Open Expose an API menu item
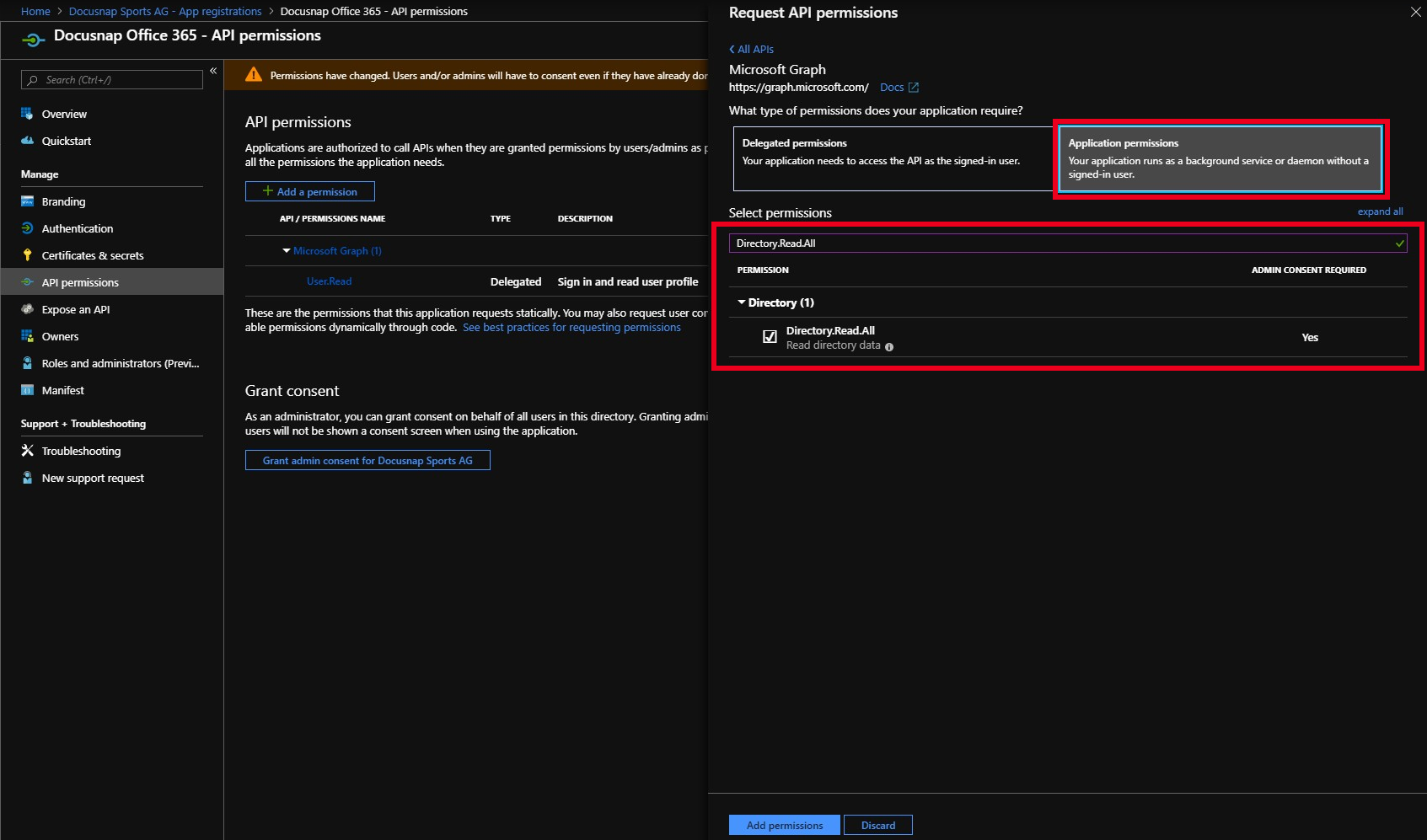1427x840 pixels. pos(76,309)
